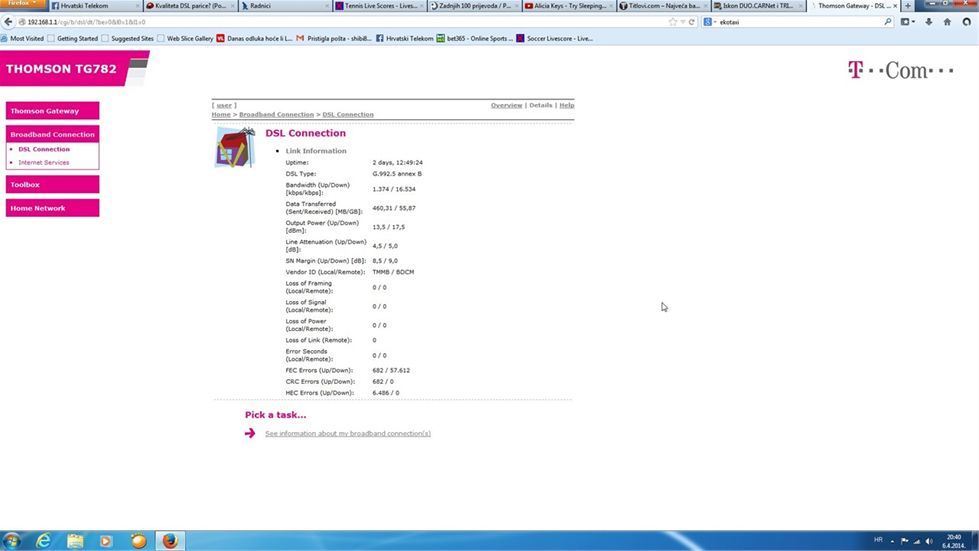This screenshot has height=551, width=979.
Task: Open the Pristigla pošta Gmail bookmark
Action: tap(334, 38)
